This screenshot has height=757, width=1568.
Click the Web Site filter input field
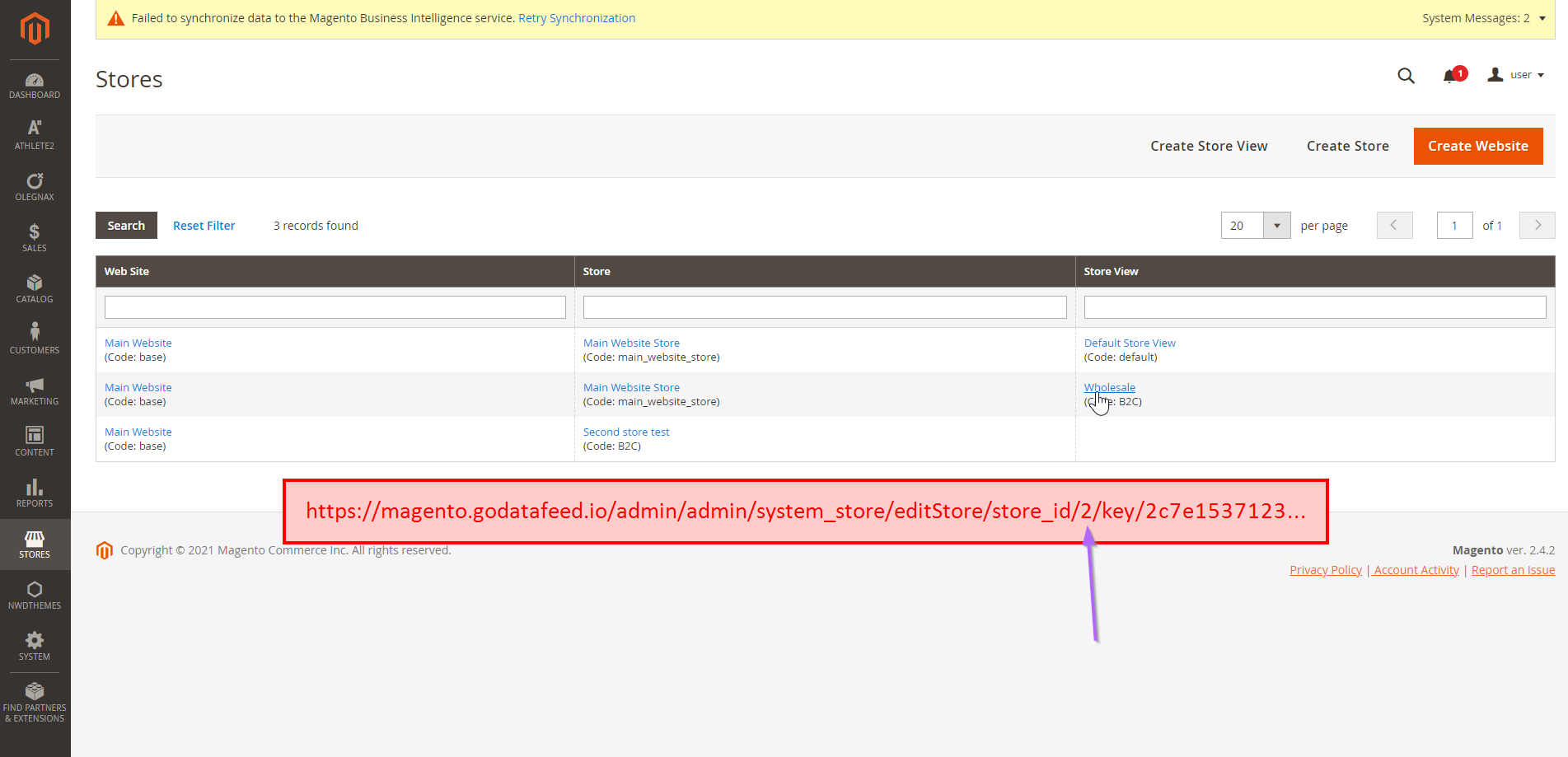[335, 306]
